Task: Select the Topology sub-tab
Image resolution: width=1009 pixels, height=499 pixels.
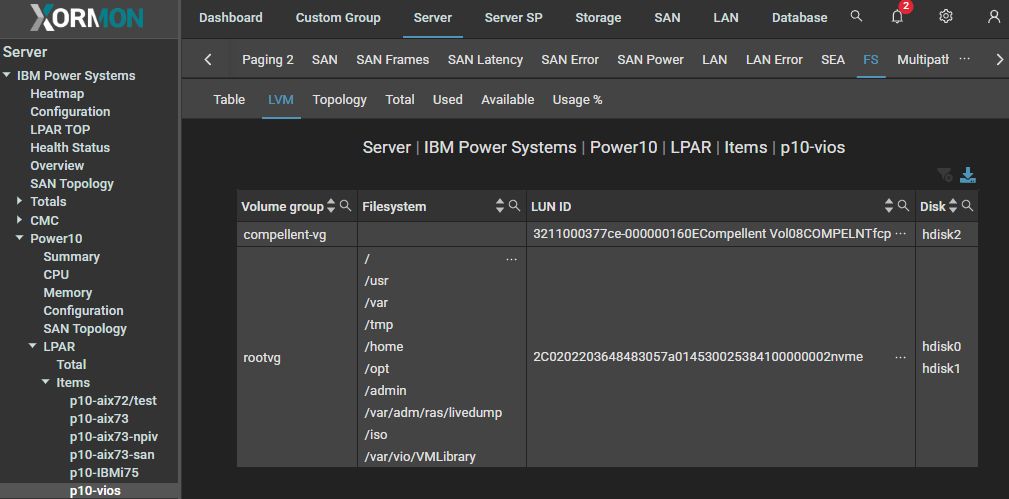Action: pyautogui.click(x=339, y=100)
